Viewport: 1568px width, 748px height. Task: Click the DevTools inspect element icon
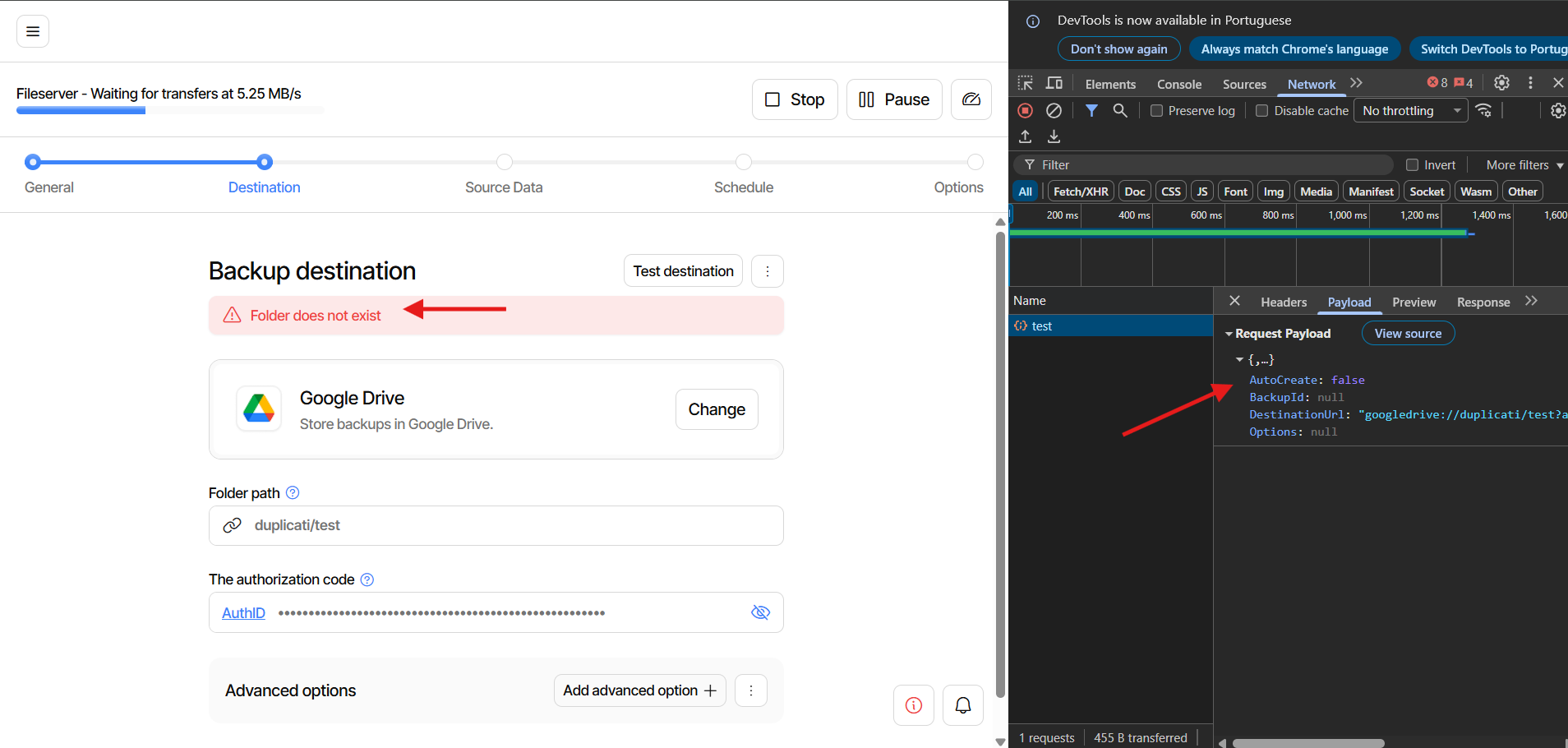1025,83
